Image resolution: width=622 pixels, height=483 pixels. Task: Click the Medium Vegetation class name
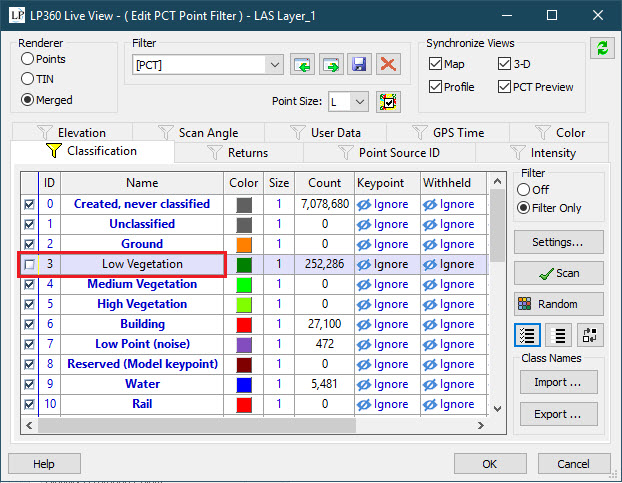[142, 284]
